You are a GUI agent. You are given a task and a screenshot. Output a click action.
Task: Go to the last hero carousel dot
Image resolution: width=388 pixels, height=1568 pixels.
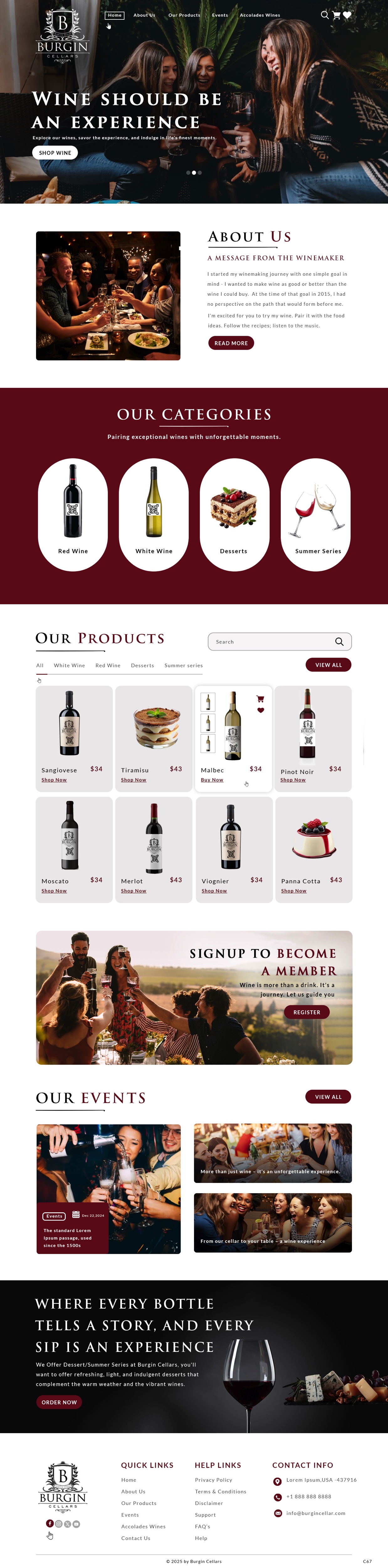pos(199,173)
